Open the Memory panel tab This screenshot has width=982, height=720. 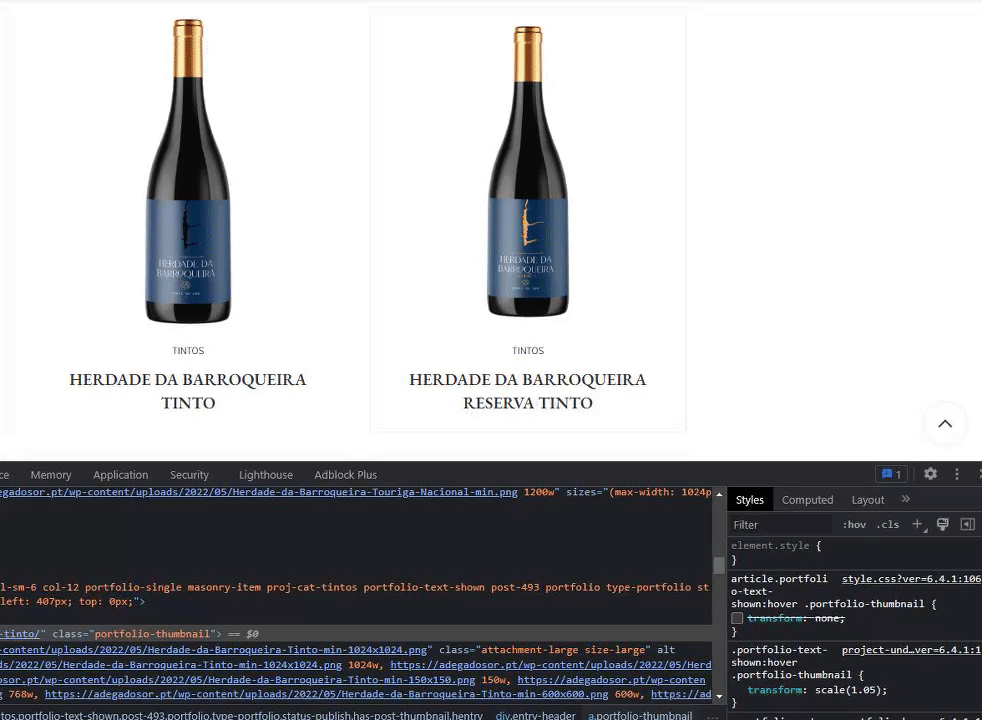click(x=51, y=475)
